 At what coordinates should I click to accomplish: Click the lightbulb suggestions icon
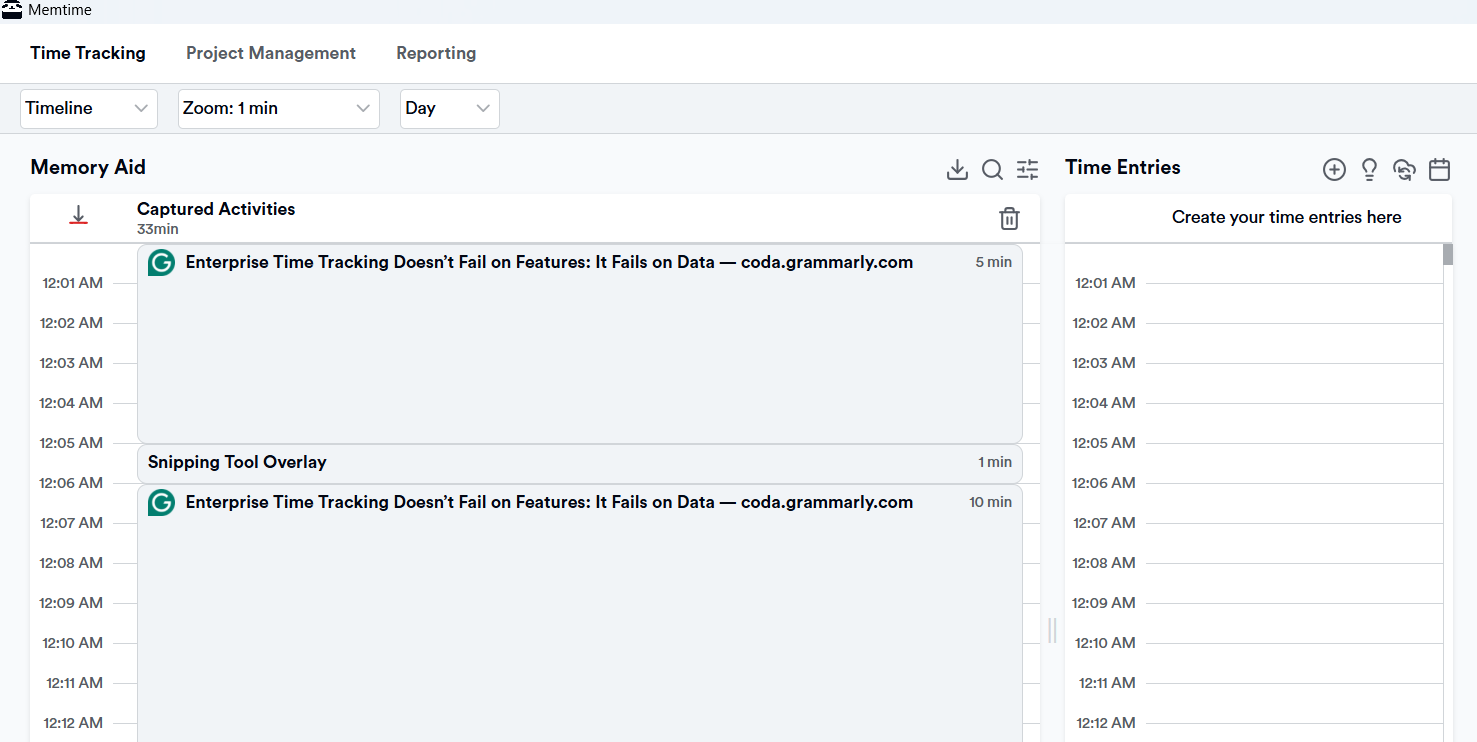[x=1370, y=170]
